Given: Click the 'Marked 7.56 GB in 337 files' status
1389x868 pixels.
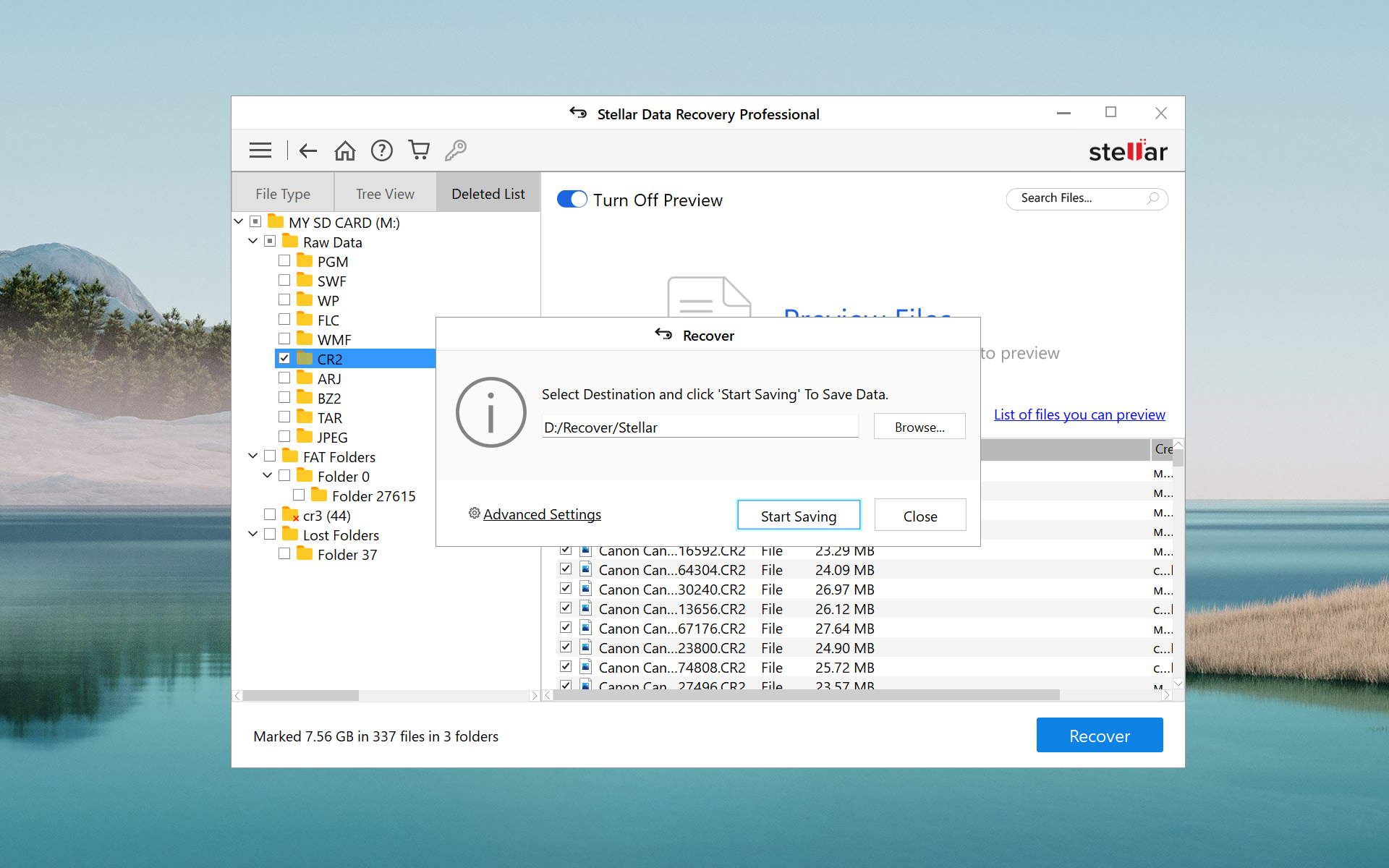Looking at the screenshot, I should [375, 736].
